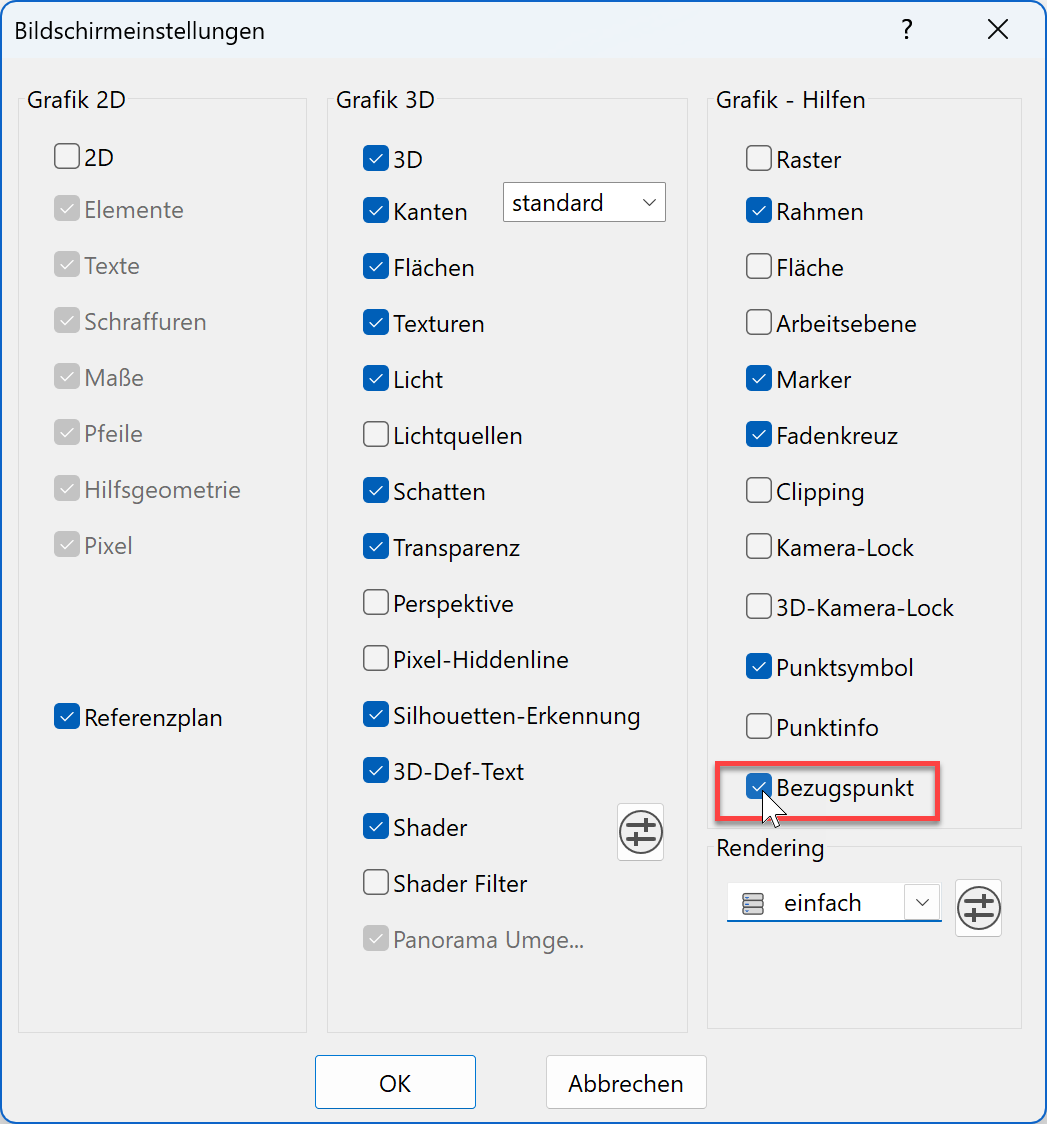The image size is (1047, 1124).
Task: Toggle Pixel-Hiddenline checkbox
Action: coord(376,659)
